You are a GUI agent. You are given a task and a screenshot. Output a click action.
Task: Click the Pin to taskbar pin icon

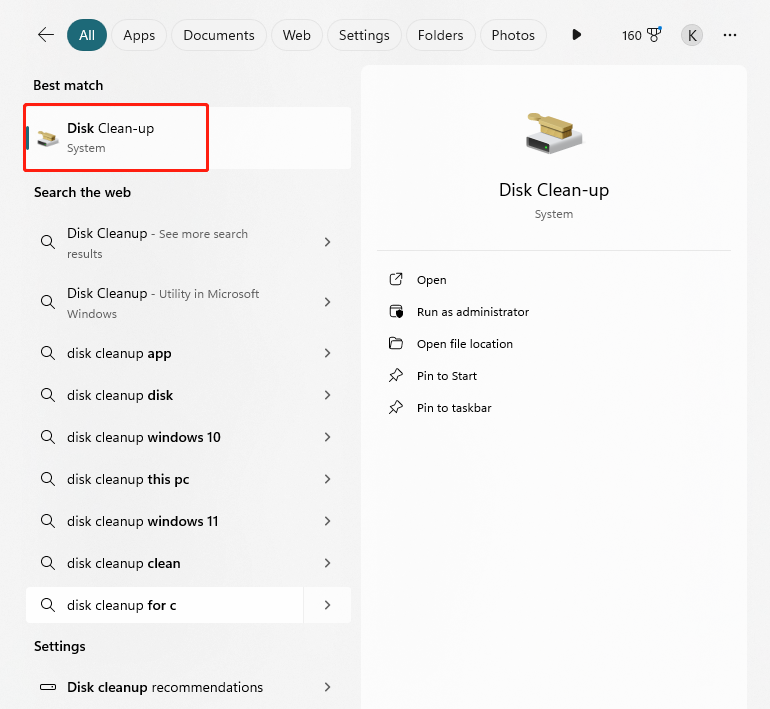click(396, 408)
